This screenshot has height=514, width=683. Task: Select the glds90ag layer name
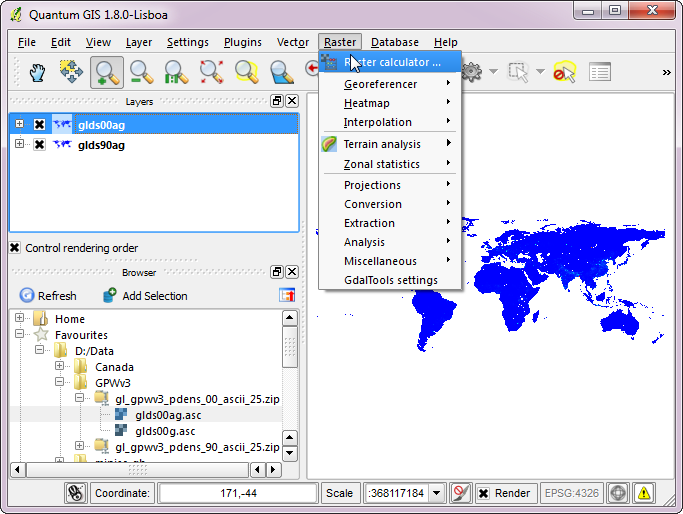101,145
